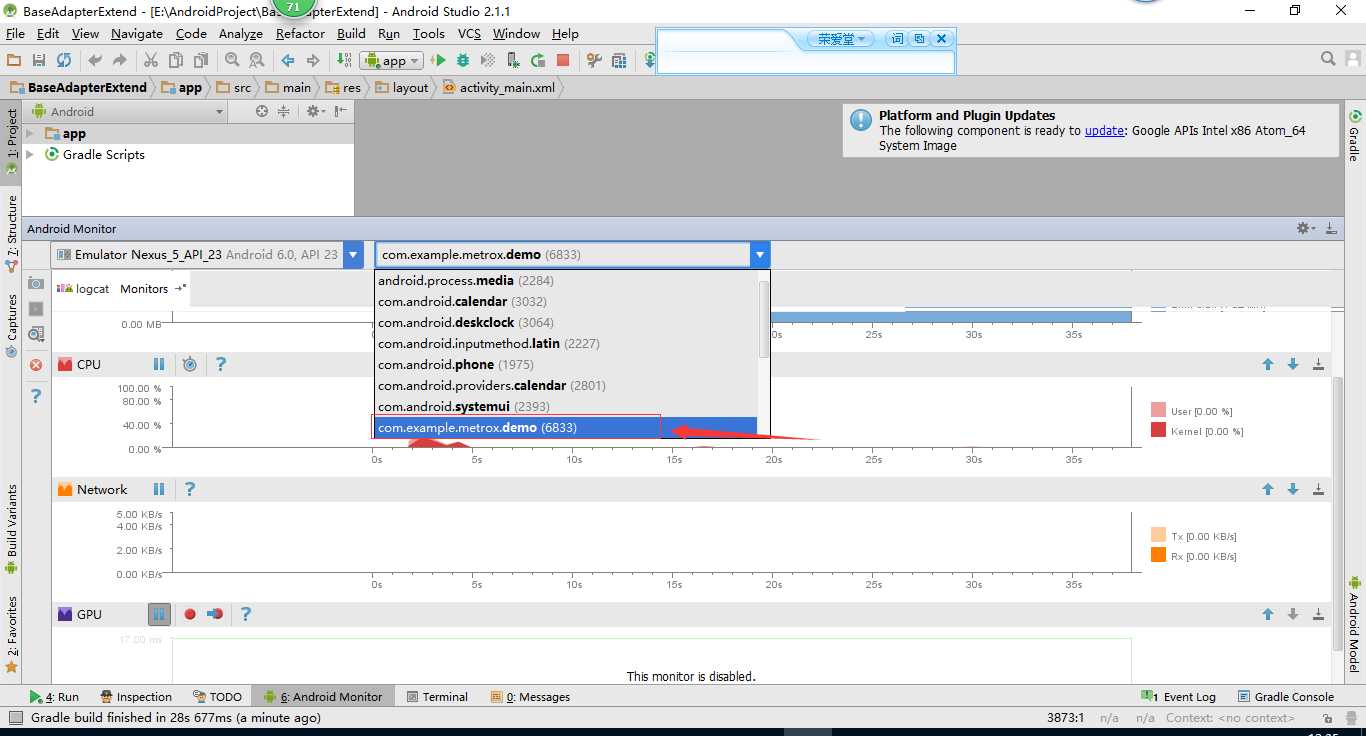Open the Messages tool window tab

click(531, 696)
